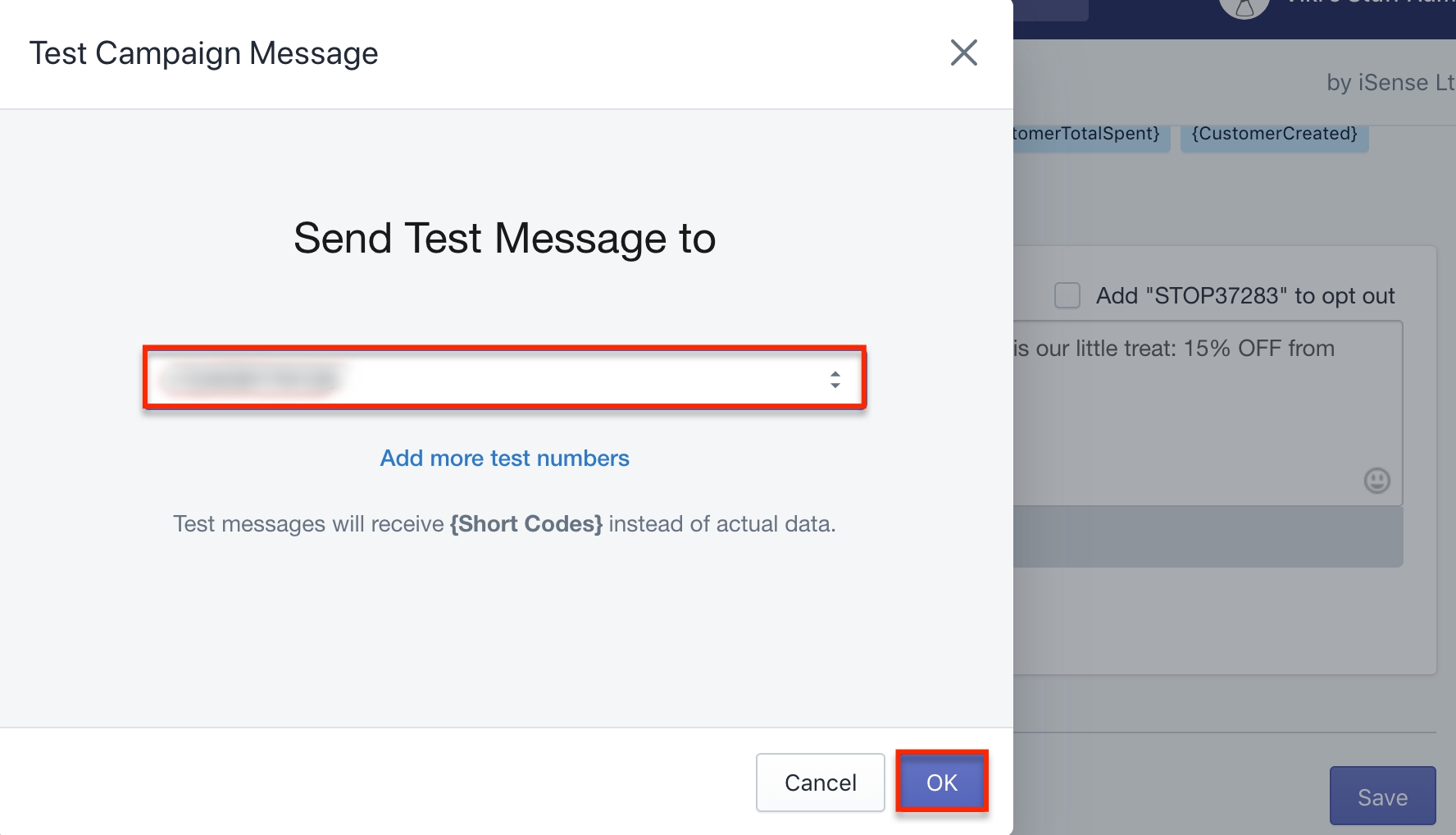1456x835 pixels.
Task: Click the message text area with 15% OFF
Action: 1208,413
